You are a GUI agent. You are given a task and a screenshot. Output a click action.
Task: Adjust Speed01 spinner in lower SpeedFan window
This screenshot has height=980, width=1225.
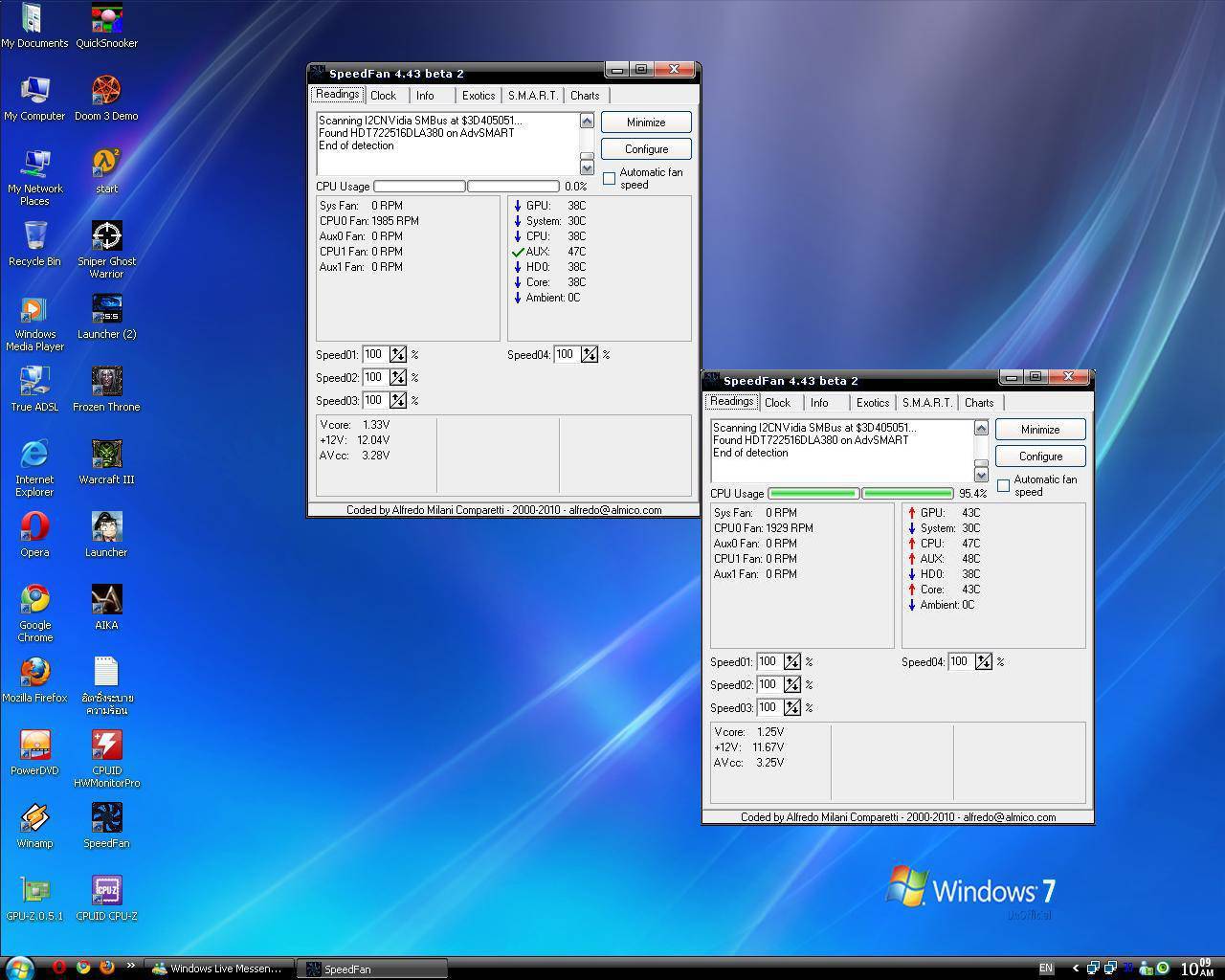[x=792, y=661]
